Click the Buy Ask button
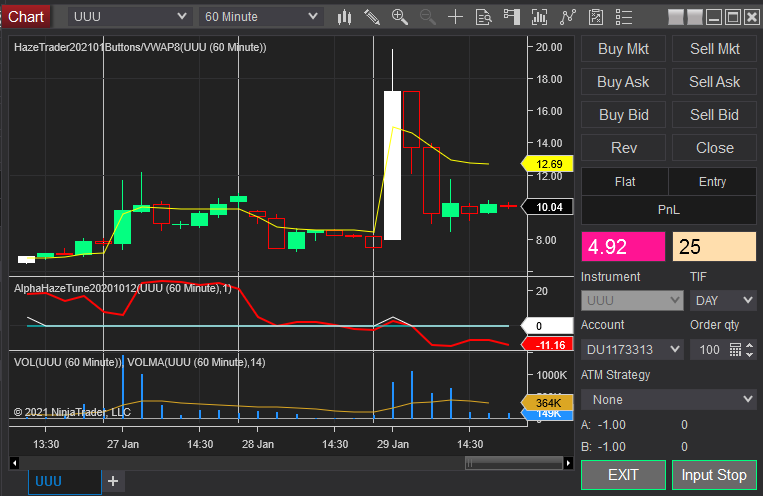Viewport: 763px width, 496px height. pos(623,82)
